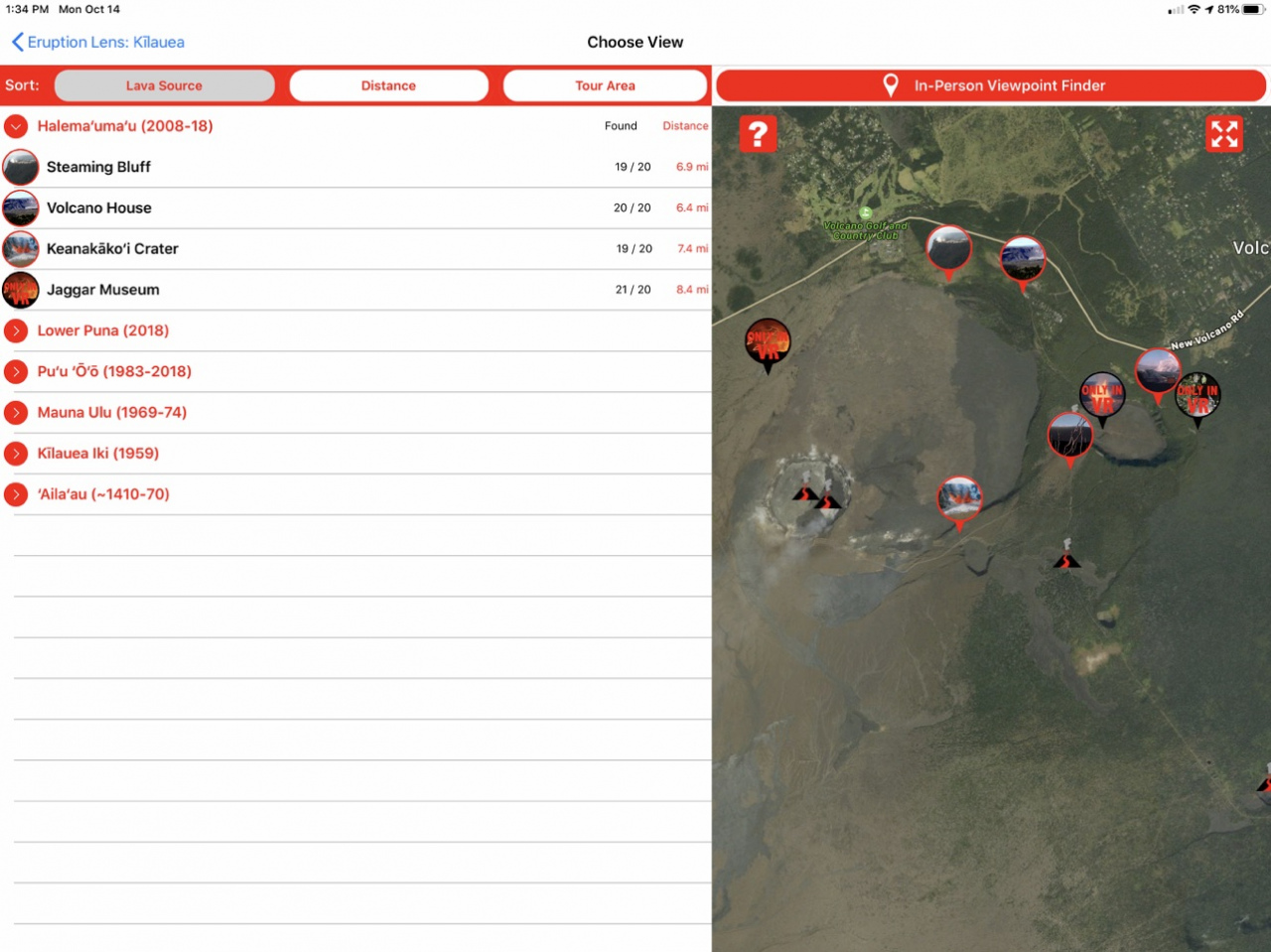Tap the red 'Distance' column header

(685, 126)
